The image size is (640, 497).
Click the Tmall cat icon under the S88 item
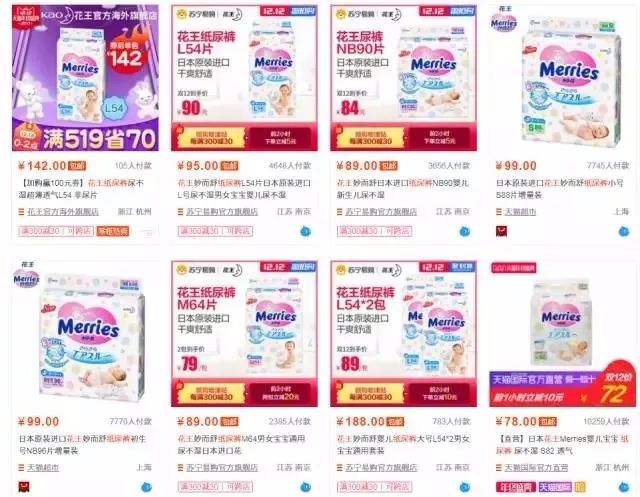[501, 232]
